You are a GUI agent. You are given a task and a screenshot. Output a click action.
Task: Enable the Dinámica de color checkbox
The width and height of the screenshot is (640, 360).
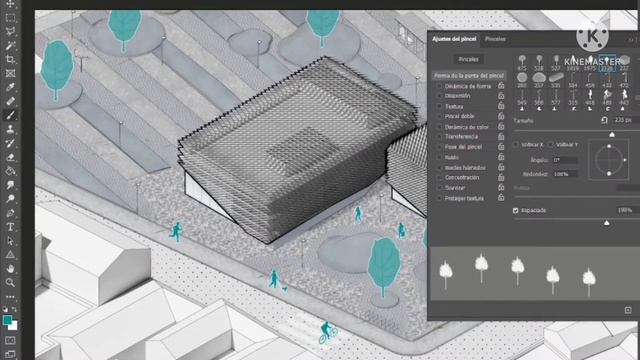tap(439, 127)
